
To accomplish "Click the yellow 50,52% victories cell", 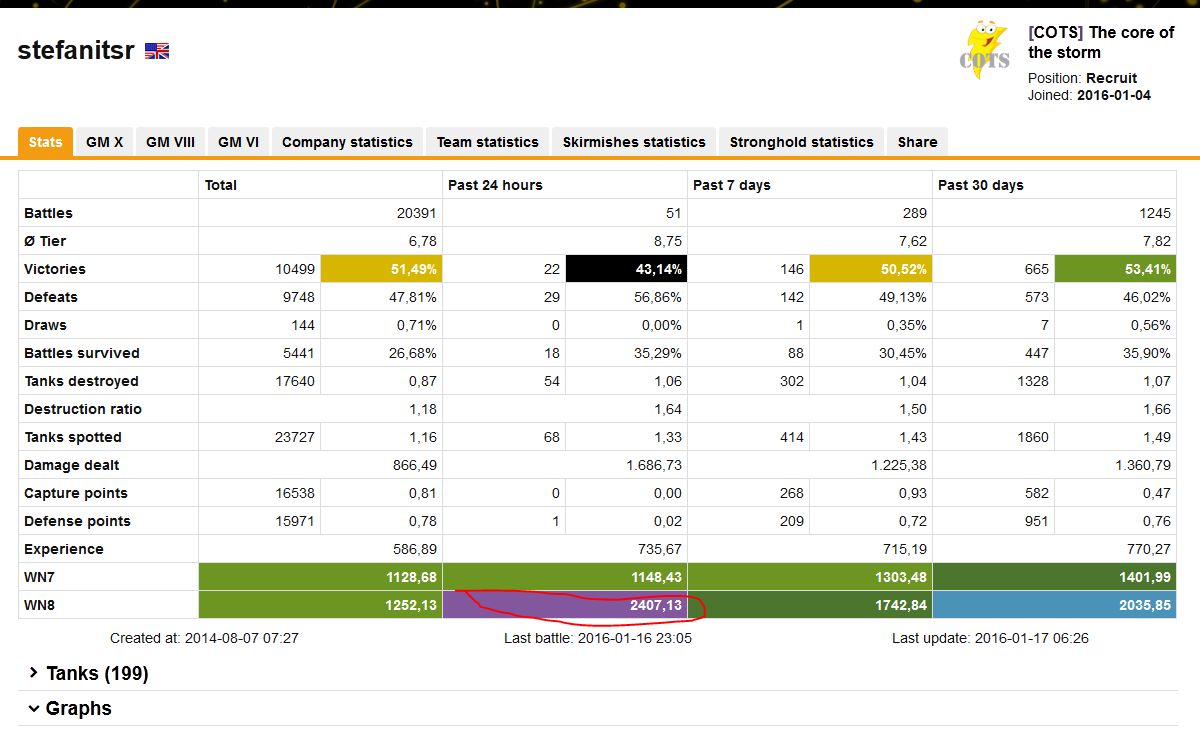I will coord(871,269).
